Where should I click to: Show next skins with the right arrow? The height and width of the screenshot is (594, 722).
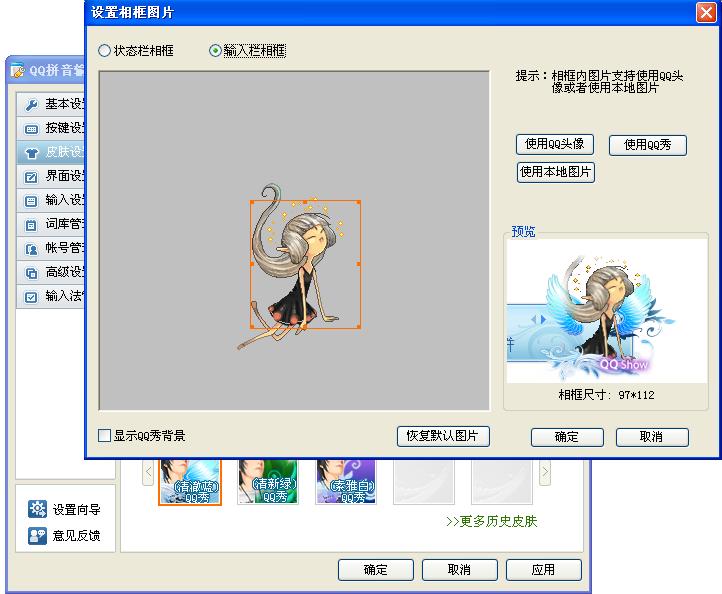545,472
